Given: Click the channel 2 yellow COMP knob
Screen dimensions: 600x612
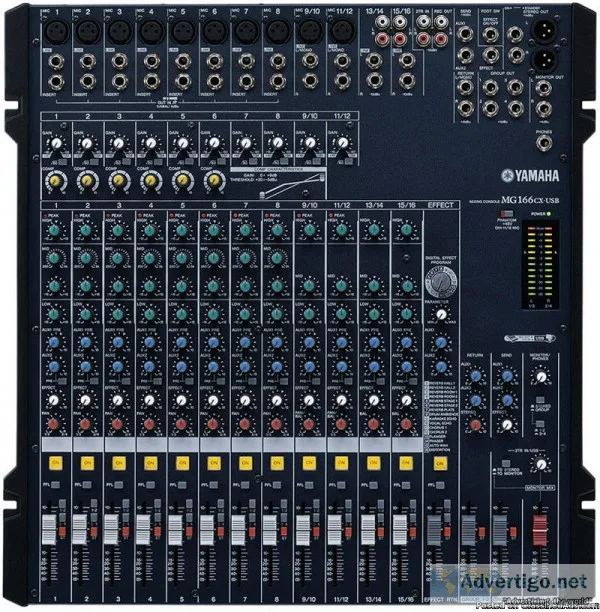Looking at the screenshot, I should [x=87, y=180].
